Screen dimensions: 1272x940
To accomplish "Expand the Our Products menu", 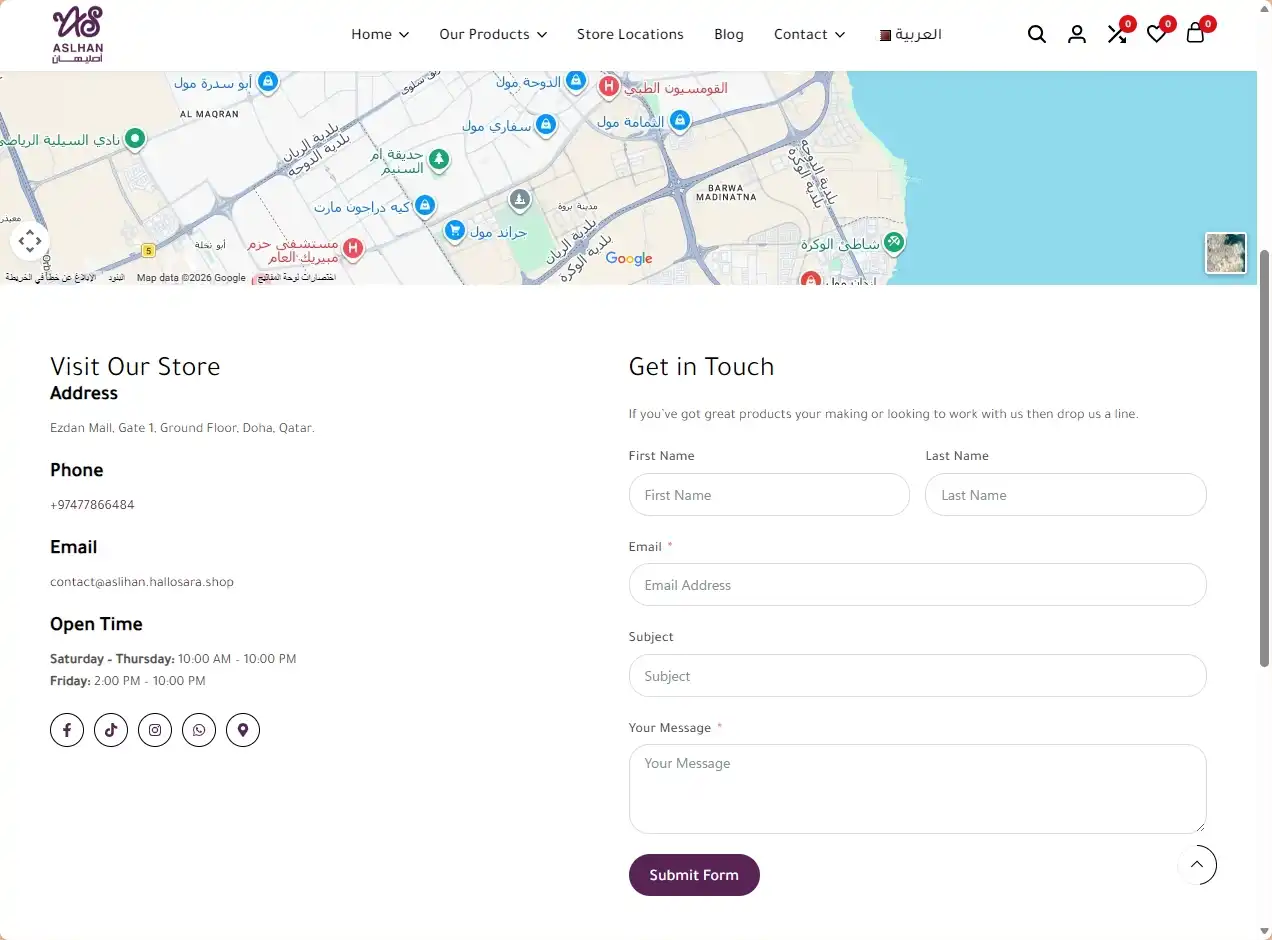I will 493,34.
